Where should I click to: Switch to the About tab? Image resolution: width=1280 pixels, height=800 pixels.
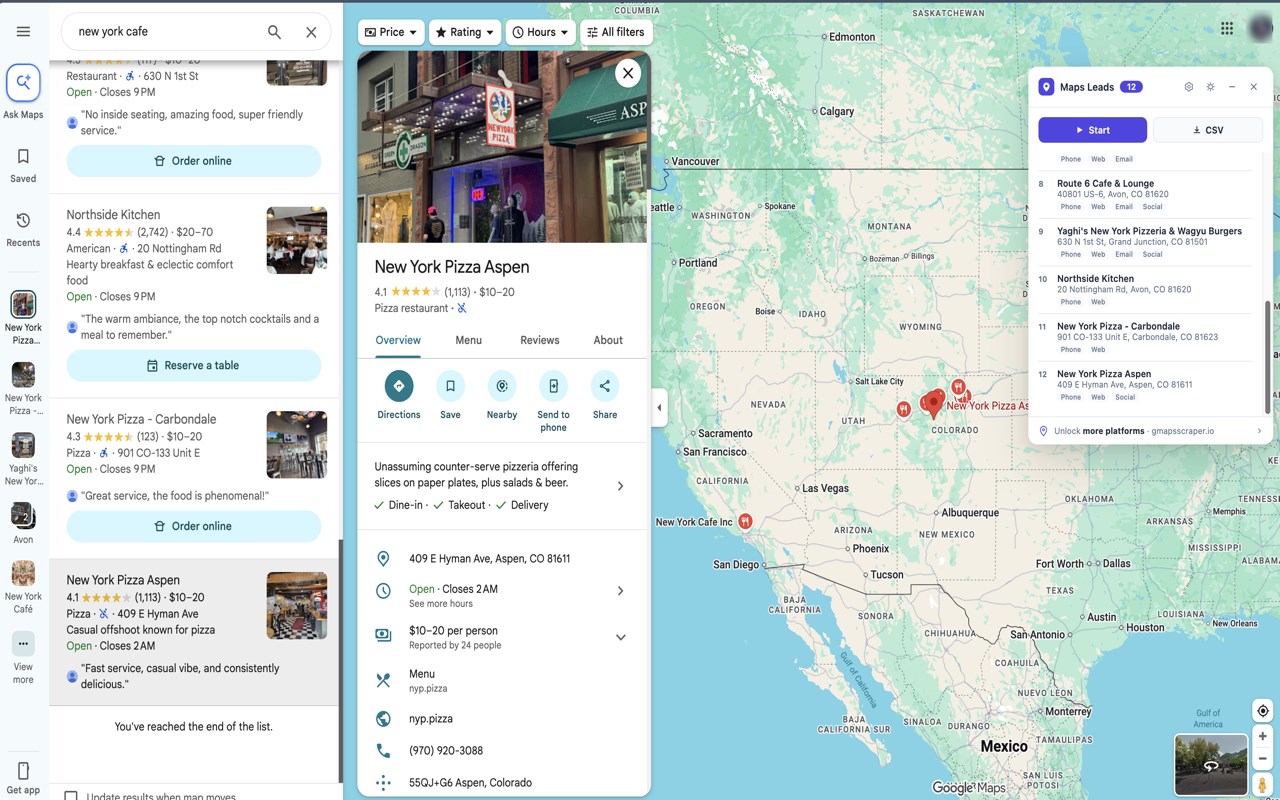click(608, 340)
